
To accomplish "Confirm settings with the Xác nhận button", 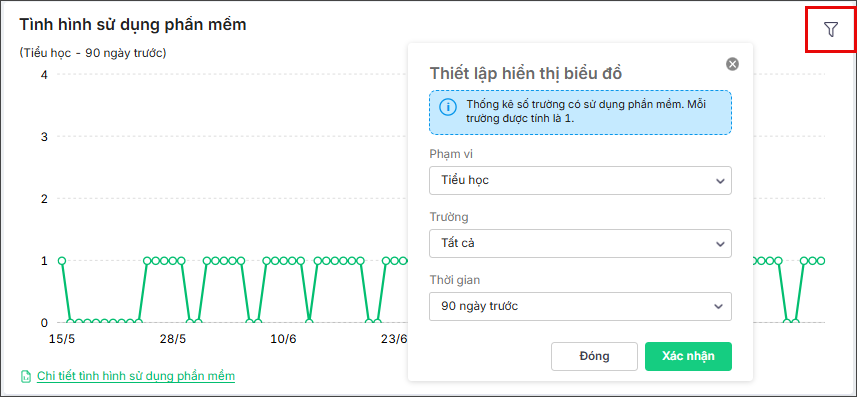I will (x=688, y=357).
